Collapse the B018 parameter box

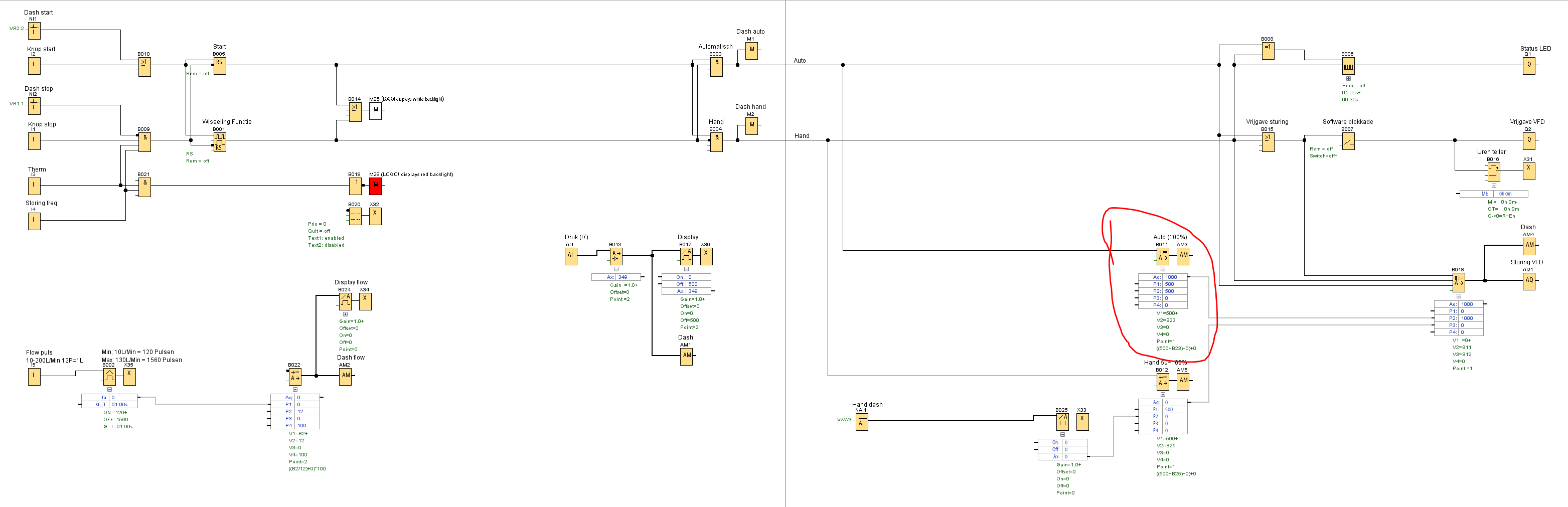point(1459,296)
